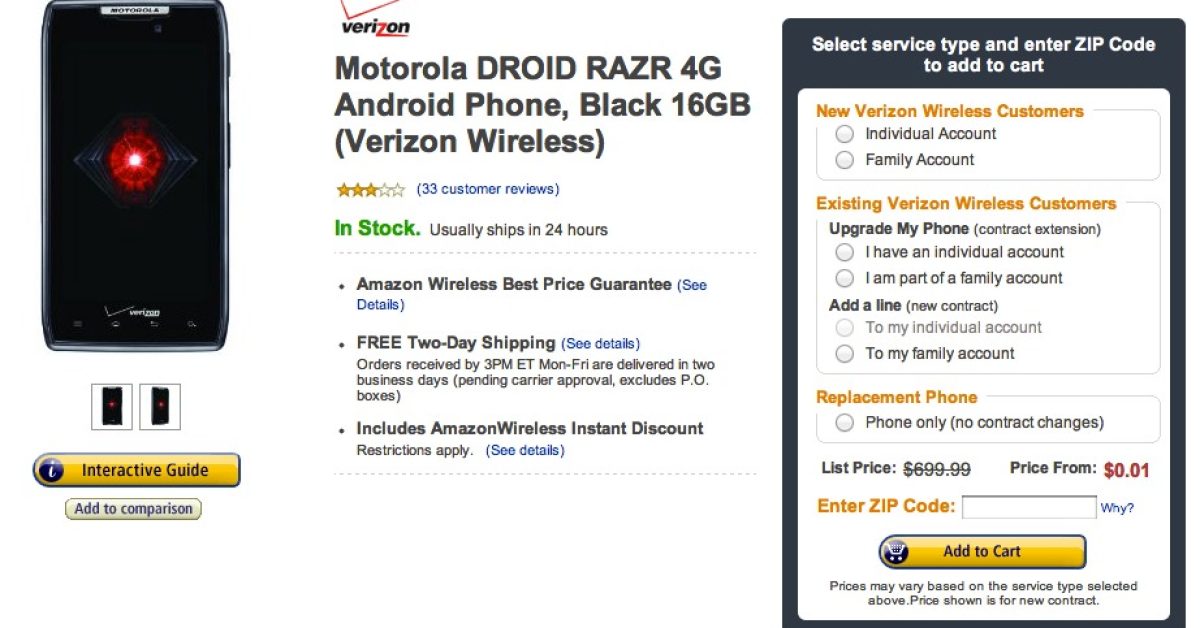Click the Verizon logo above the title
The width and height of the screenshot is (1200, 628).
click(x=375, y=20)
